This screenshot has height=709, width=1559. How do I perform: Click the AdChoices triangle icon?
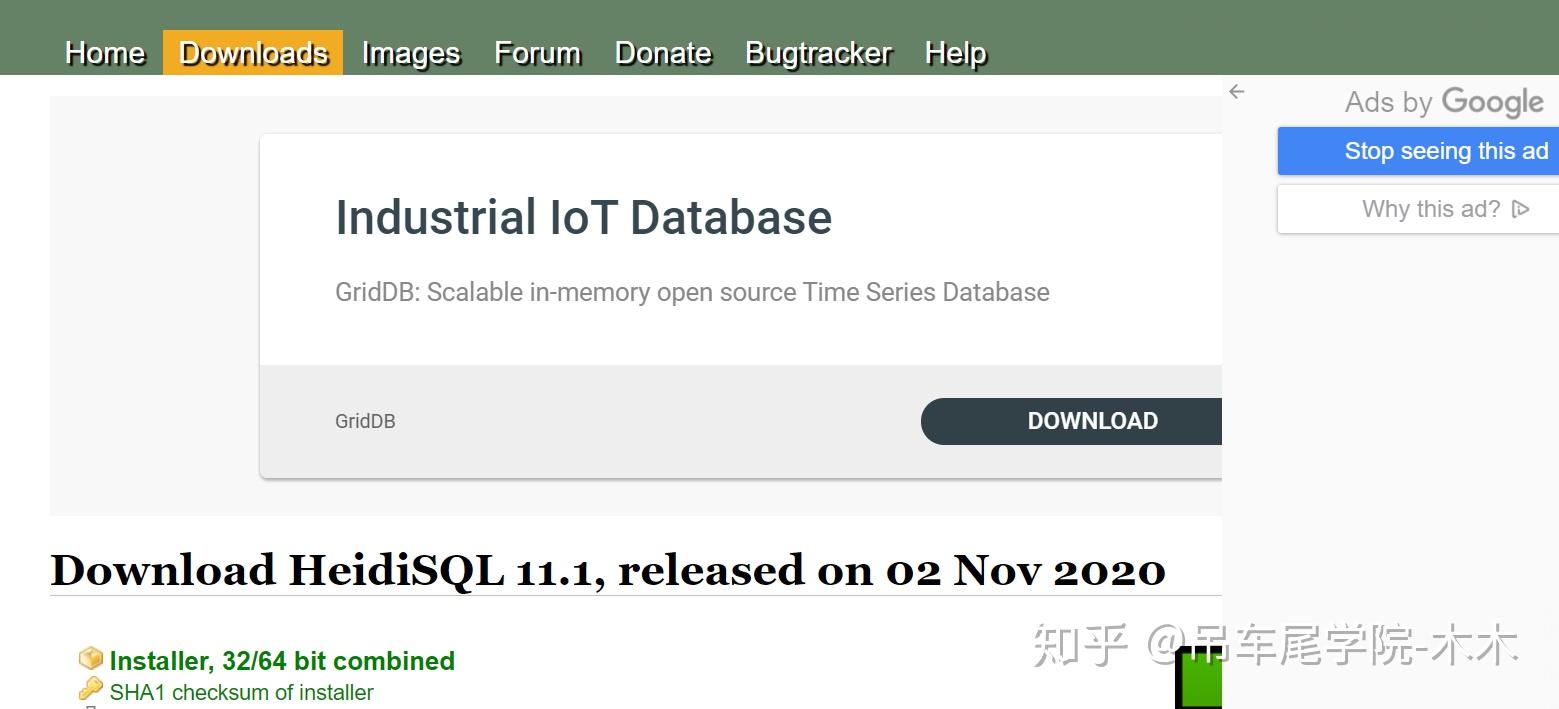pyautogui.click(x=1521, y=209)
